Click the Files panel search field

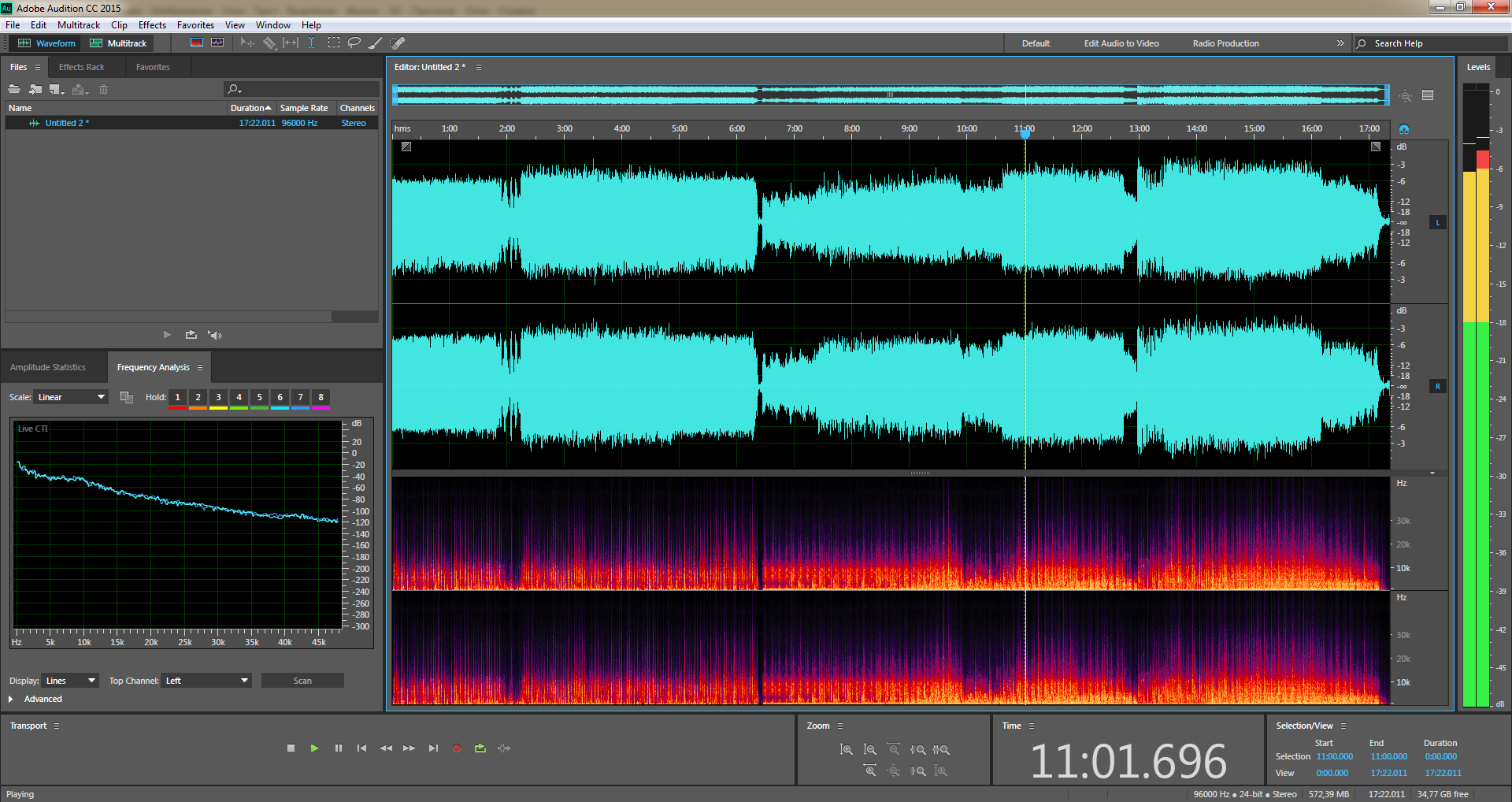click(x=302, y=89)
